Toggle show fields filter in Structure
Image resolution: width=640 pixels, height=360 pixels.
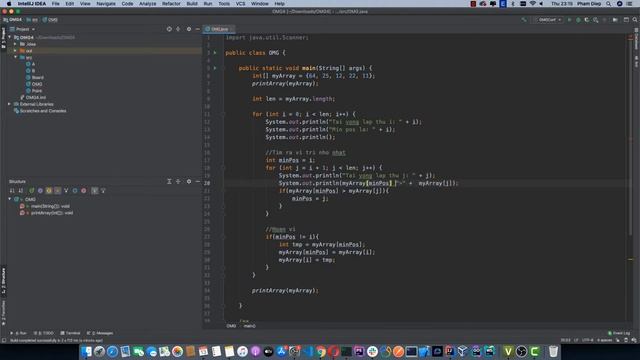tap(49, 191)
